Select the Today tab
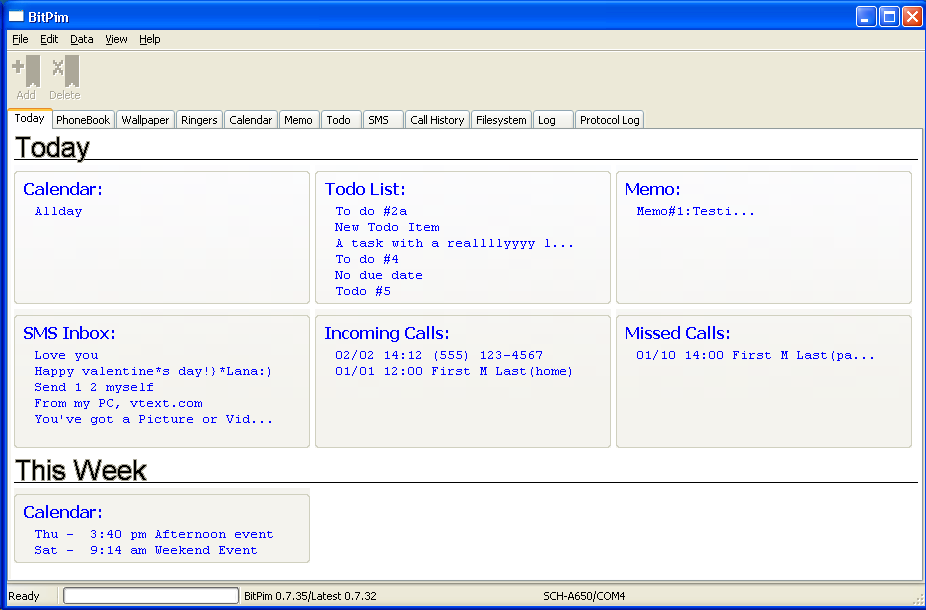Image resolution: width=926 pixels, height=610 pixels. coord(30,118)
